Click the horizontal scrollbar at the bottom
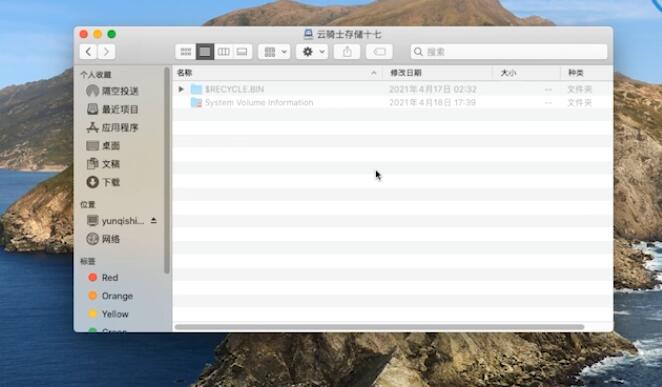 coord(379,327)
